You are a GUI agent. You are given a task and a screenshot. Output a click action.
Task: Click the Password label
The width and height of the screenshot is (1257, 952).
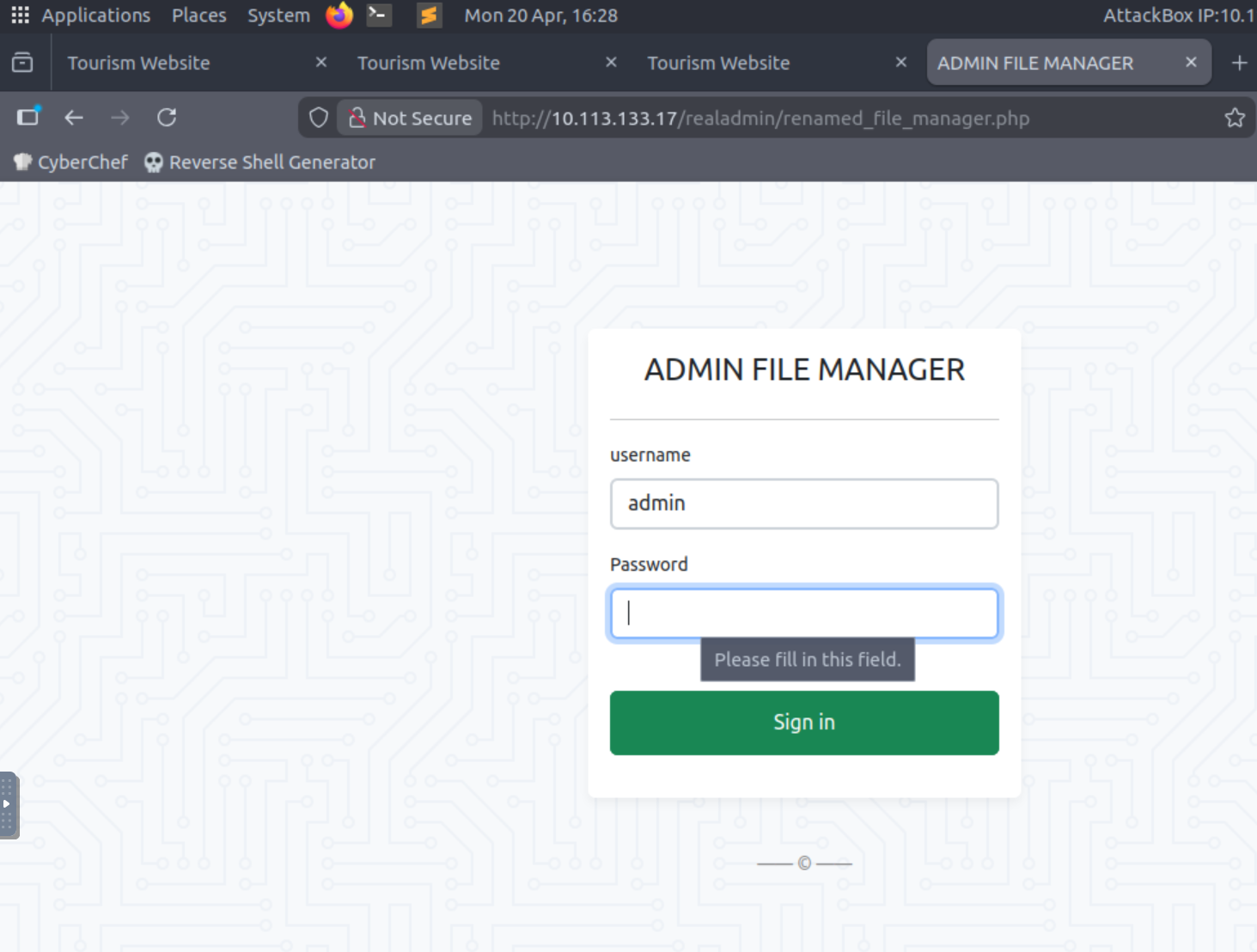649,564
